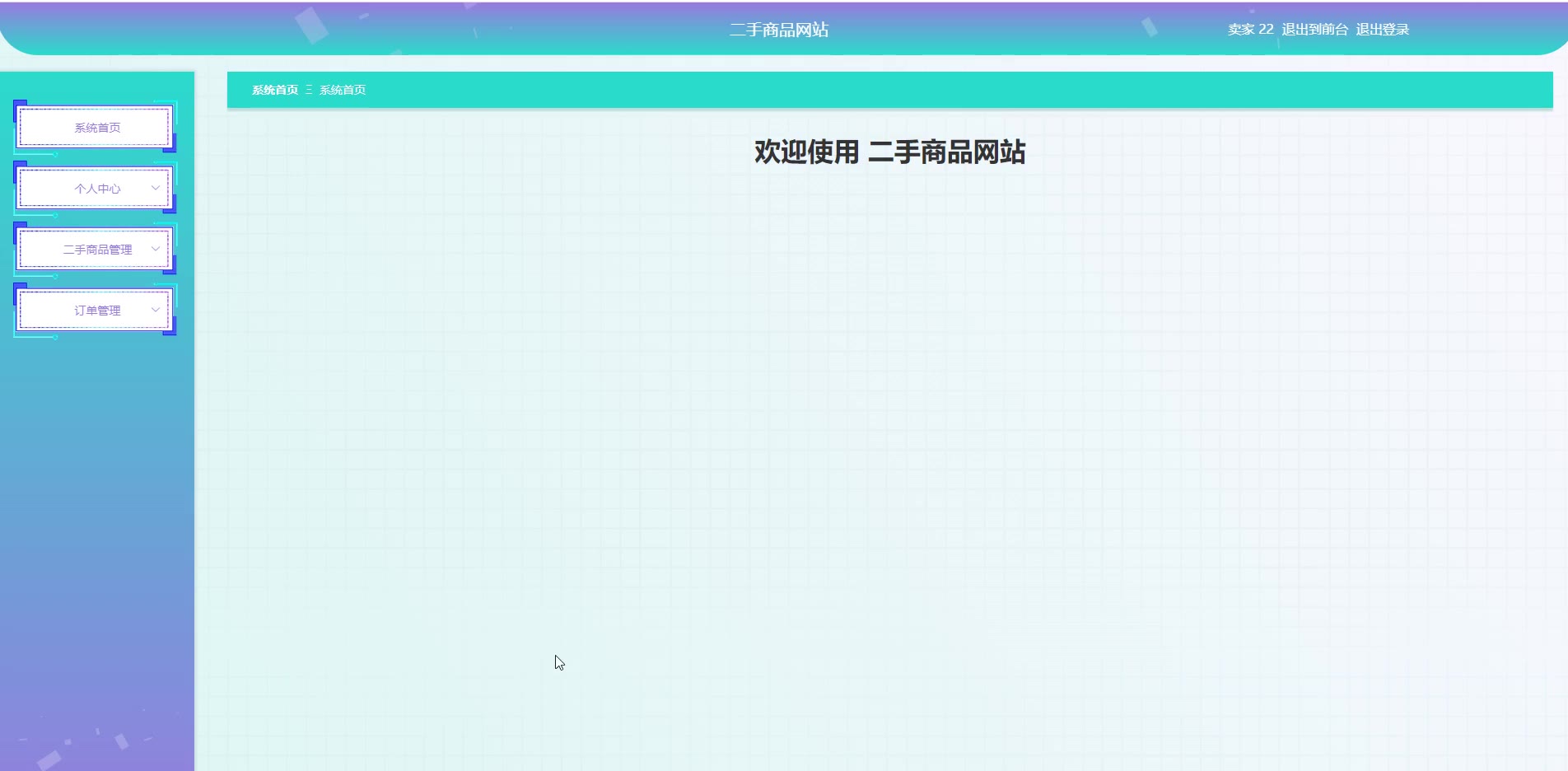The height and width of the screenshot is (771, 1568).
Task: Click the current-page 系统首页 breadcrumb after the separator
Action: point(343,90)
